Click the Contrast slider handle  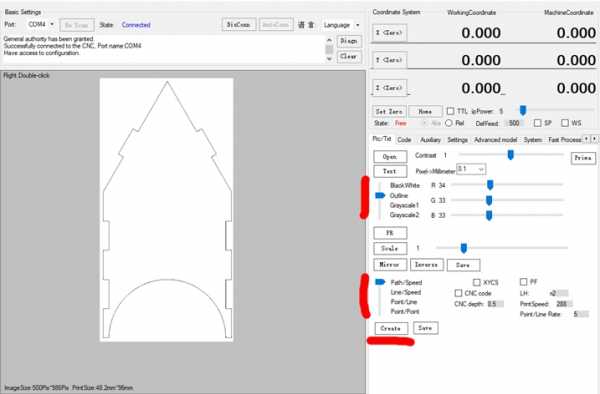510,155
